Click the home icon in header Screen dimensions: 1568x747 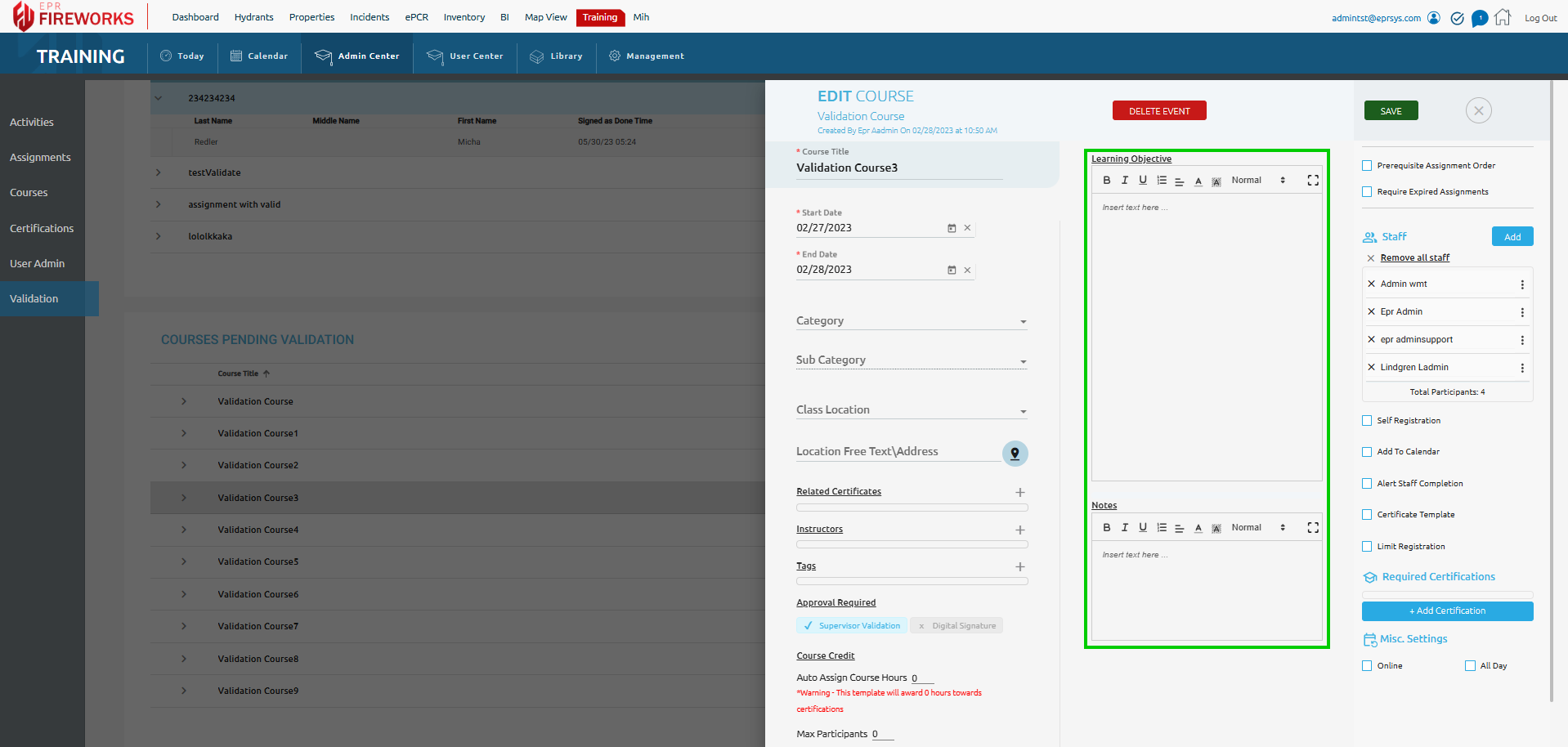(x=1502, y=18)
